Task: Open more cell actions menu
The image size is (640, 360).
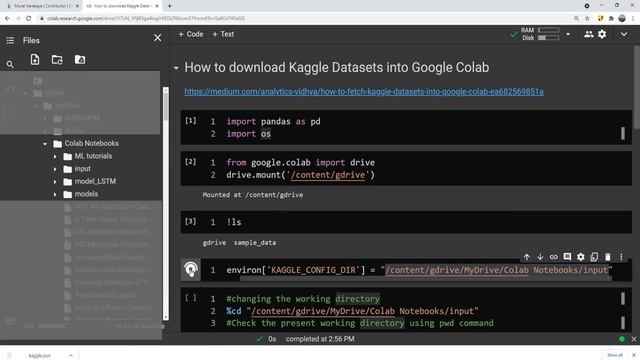Action: click(x=621, y=257)
